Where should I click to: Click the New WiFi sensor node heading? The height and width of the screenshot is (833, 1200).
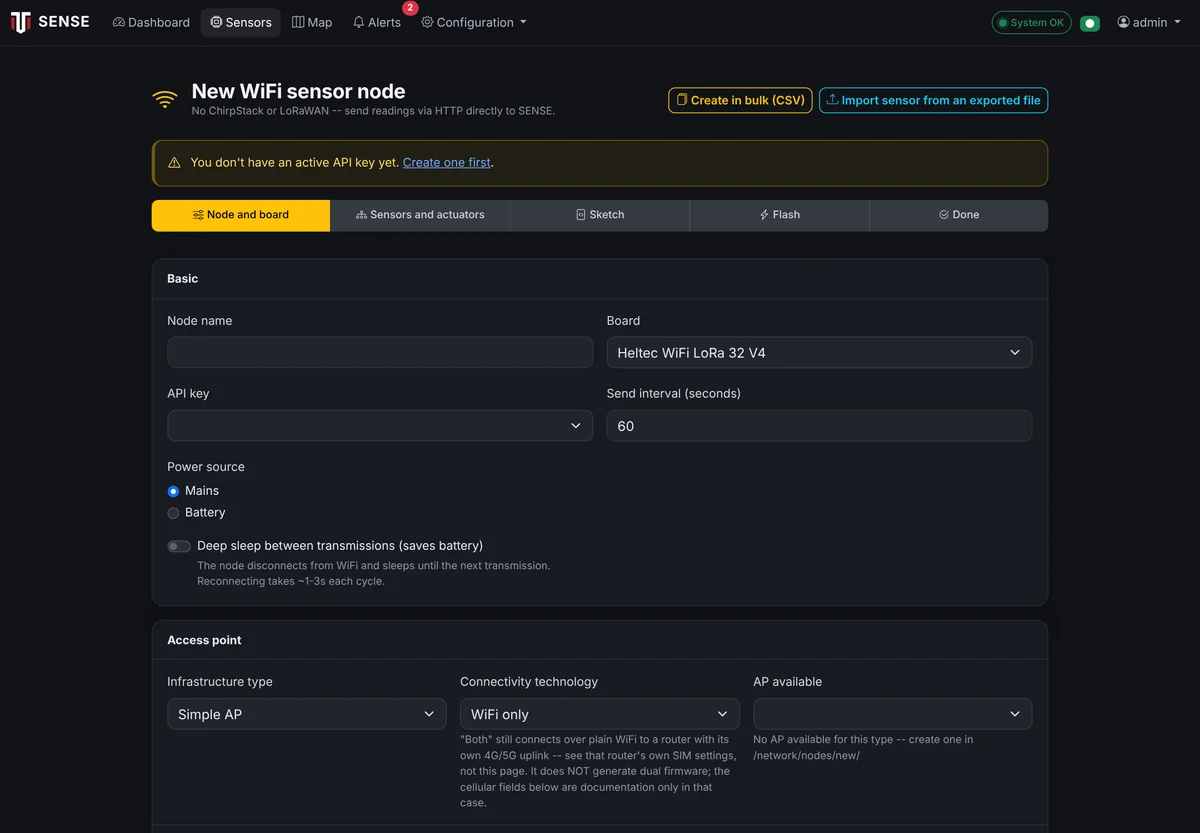pyautogui.click(x=298, y=91)
